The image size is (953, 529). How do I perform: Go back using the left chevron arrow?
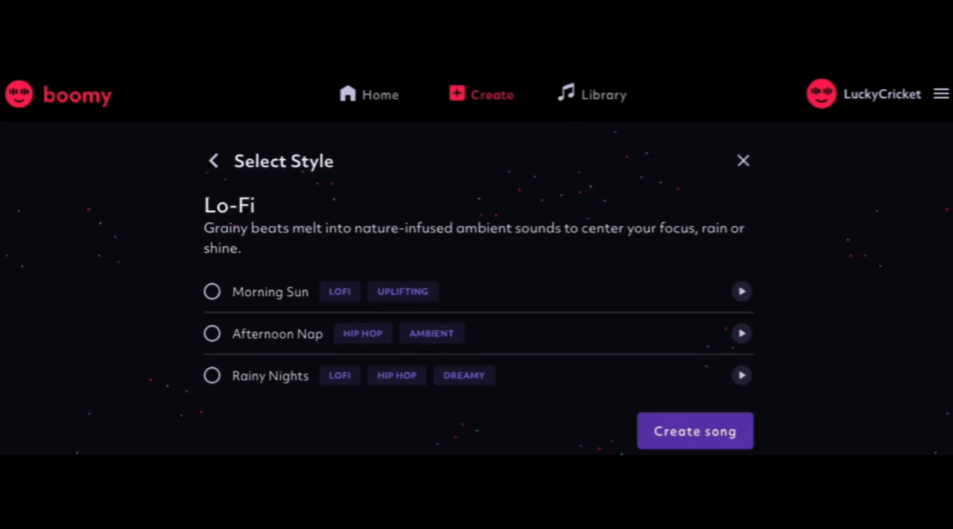(x=213, y=161)
